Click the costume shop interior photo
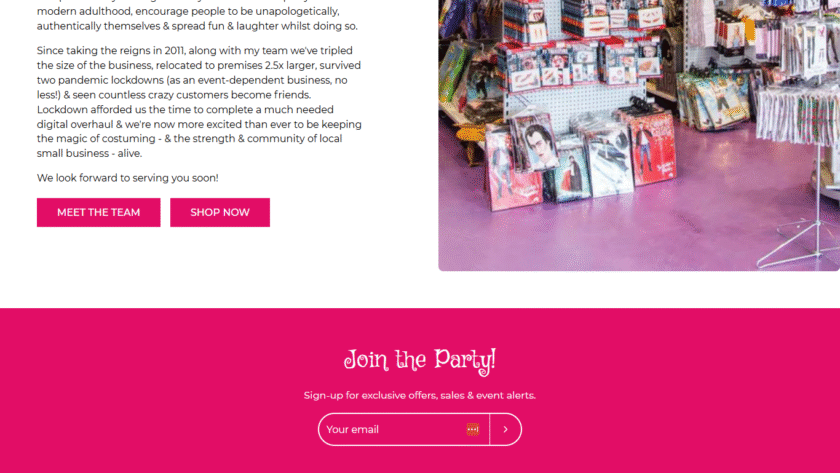The height and width of the screenshot is (473, 840). tap(639, 134)
